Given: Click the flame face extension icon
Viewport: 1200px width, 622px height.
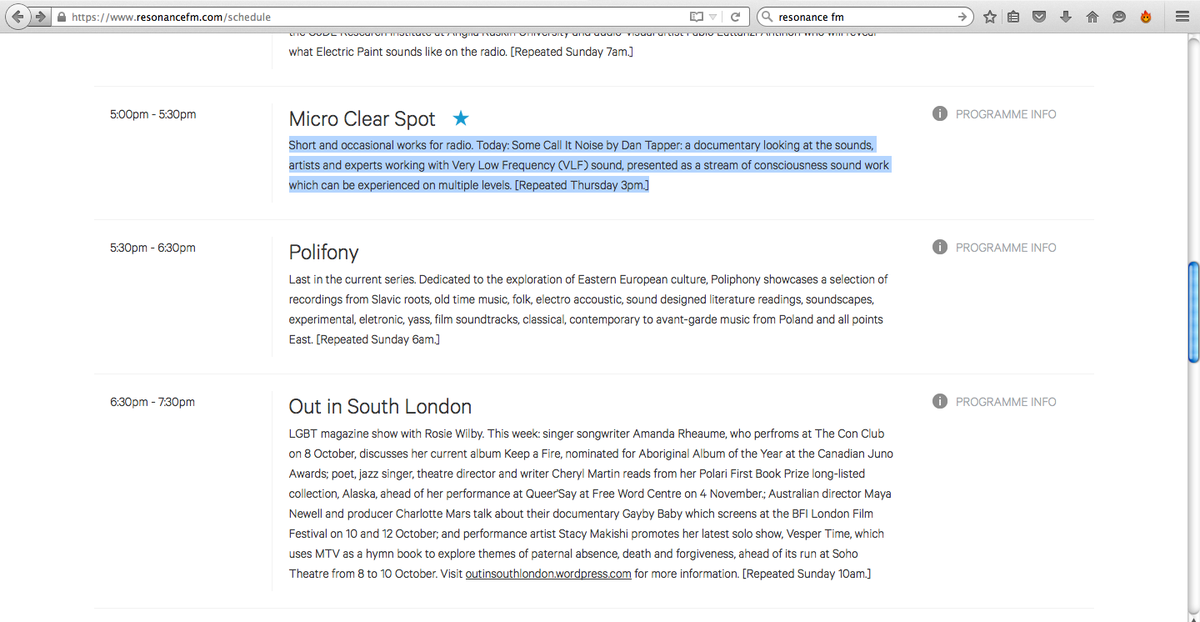Looking at the screenshot, I should pyautogui.click(x=1145, y=17).
